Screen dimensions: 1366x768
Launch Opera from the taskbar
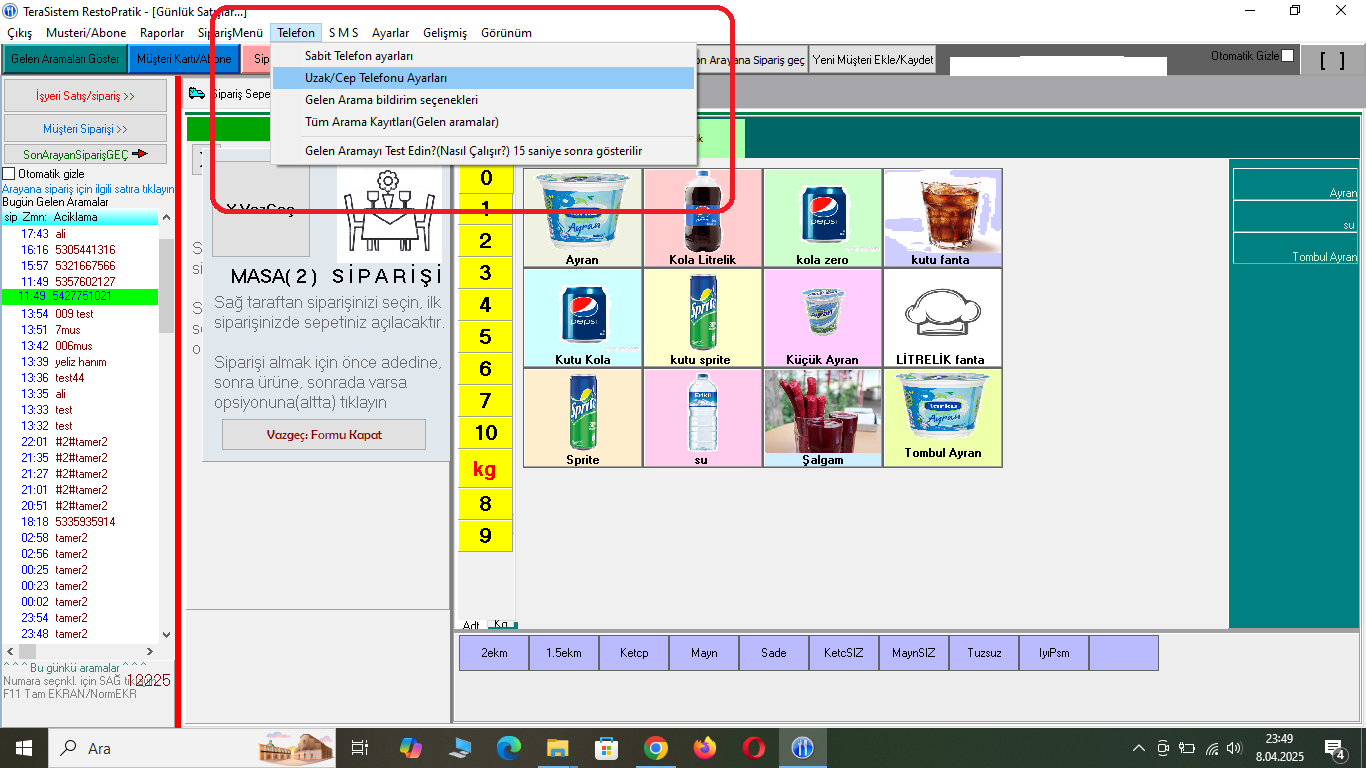753,748
